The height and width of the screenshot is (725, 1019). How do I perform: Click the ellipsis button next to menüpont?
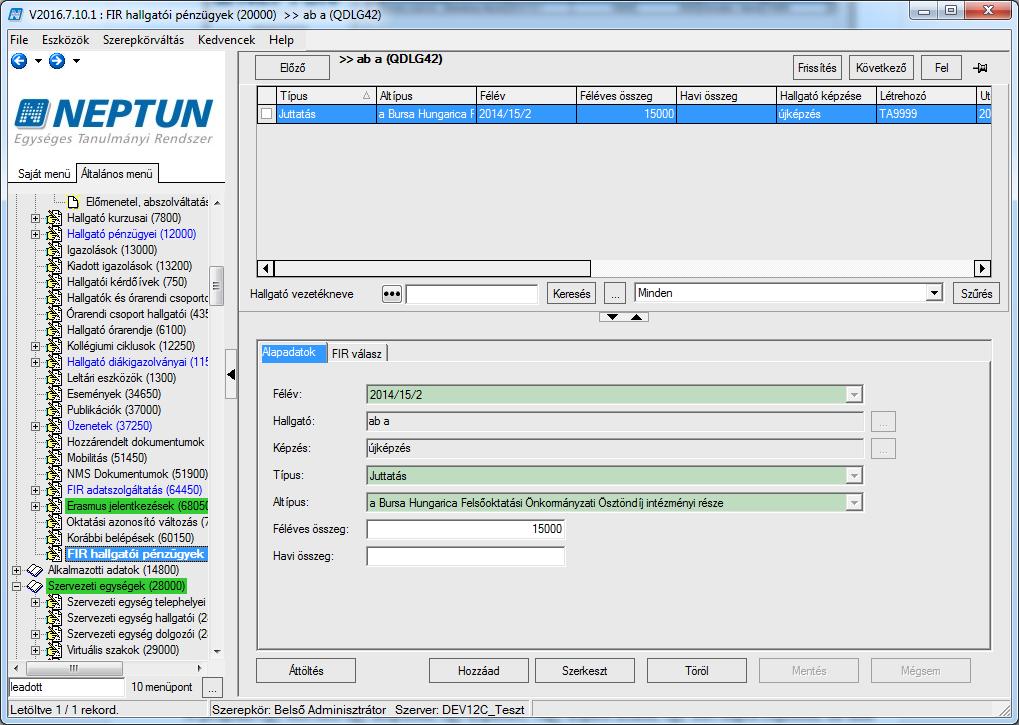[x=213, y=687]
